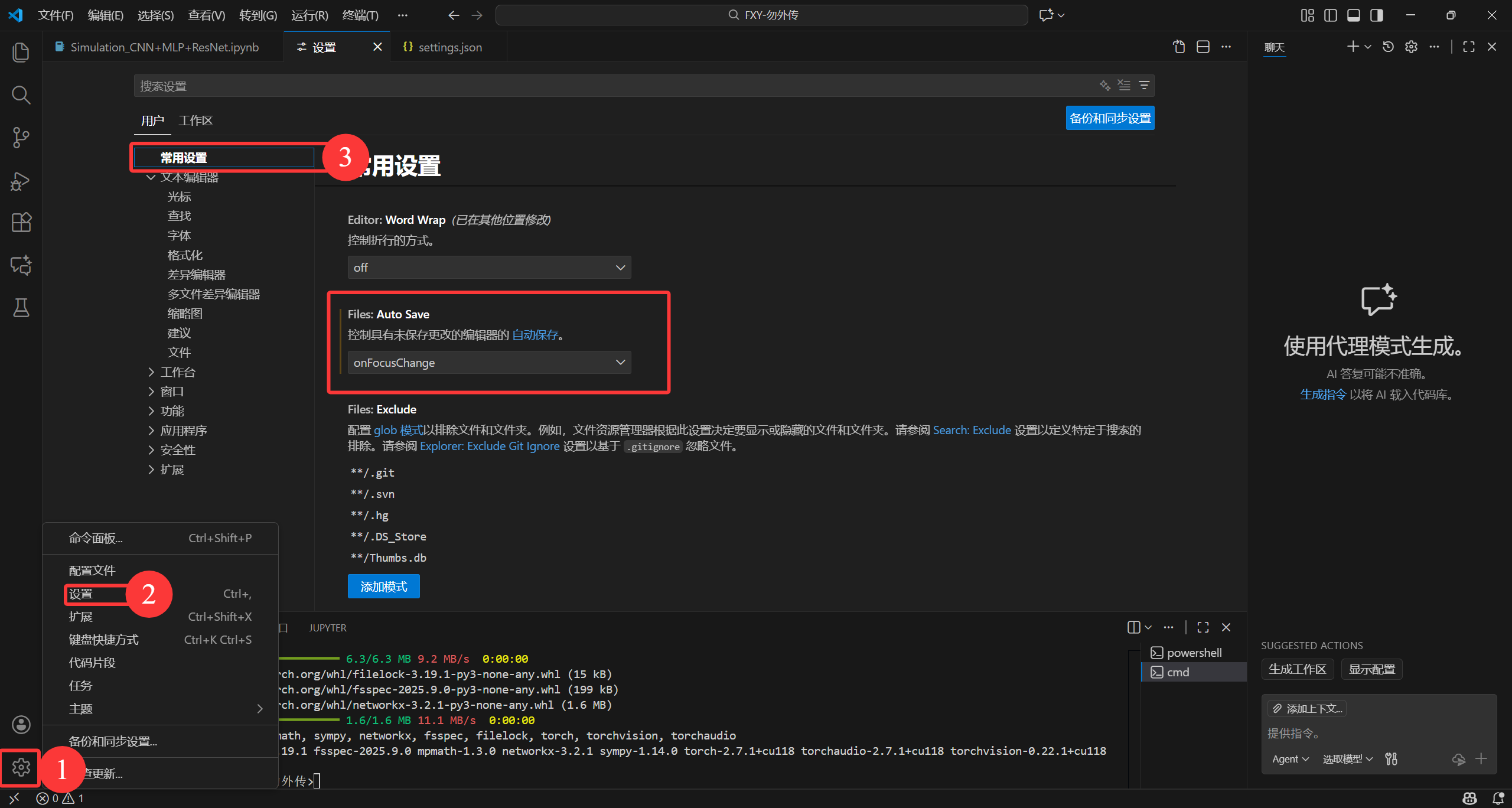This screenshot has width=1512, height=808.
Task: Open settings JSON file icon in editor toolbar
Action: pyautogui.click(x=1179, y=47)
